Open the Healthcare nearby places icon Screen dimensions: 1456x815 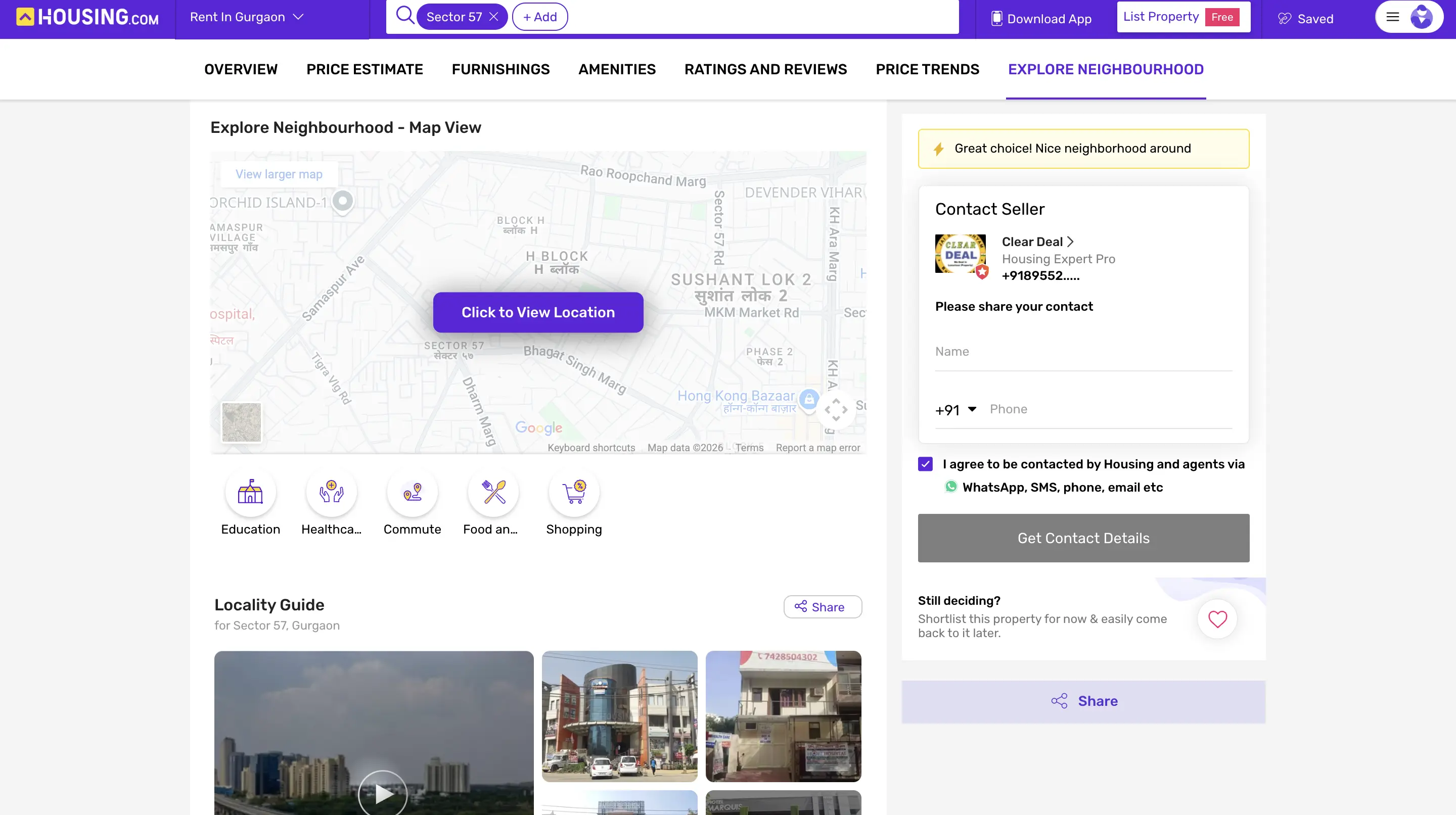pos(331,492)
